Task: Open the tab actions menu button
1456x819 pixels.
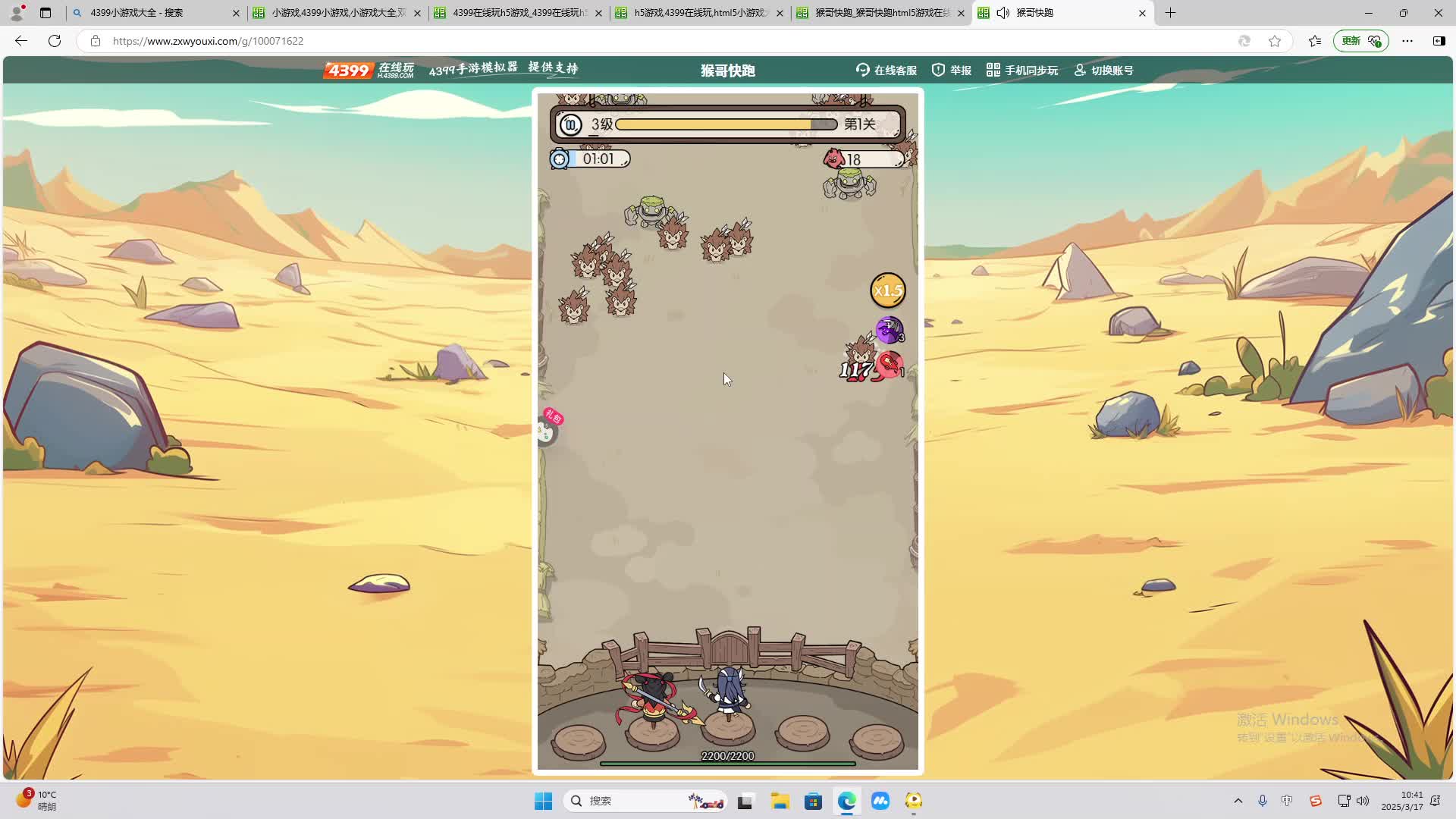Action: [45, 13]
